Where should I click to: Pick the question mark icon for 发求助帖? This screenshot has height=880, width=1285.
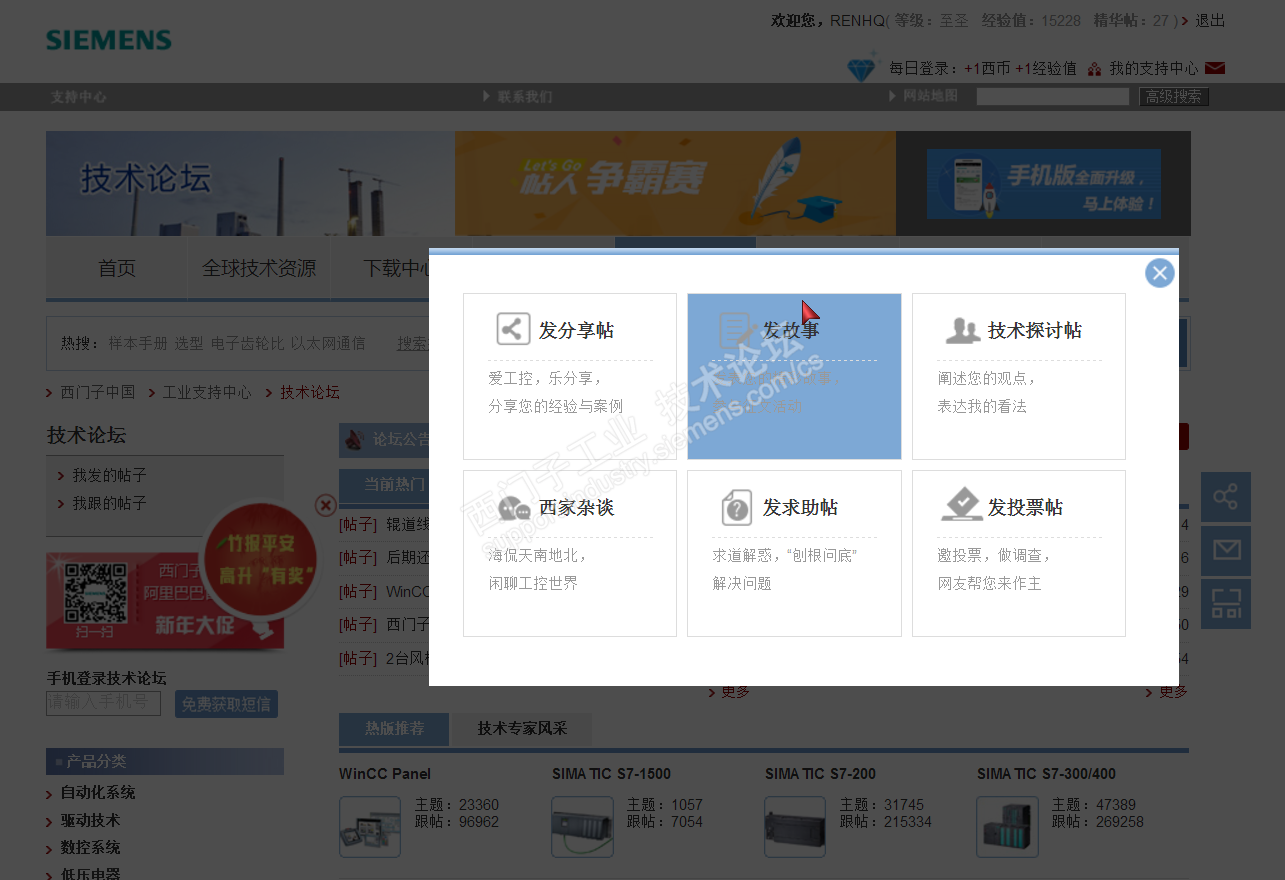tap(737, 507)
